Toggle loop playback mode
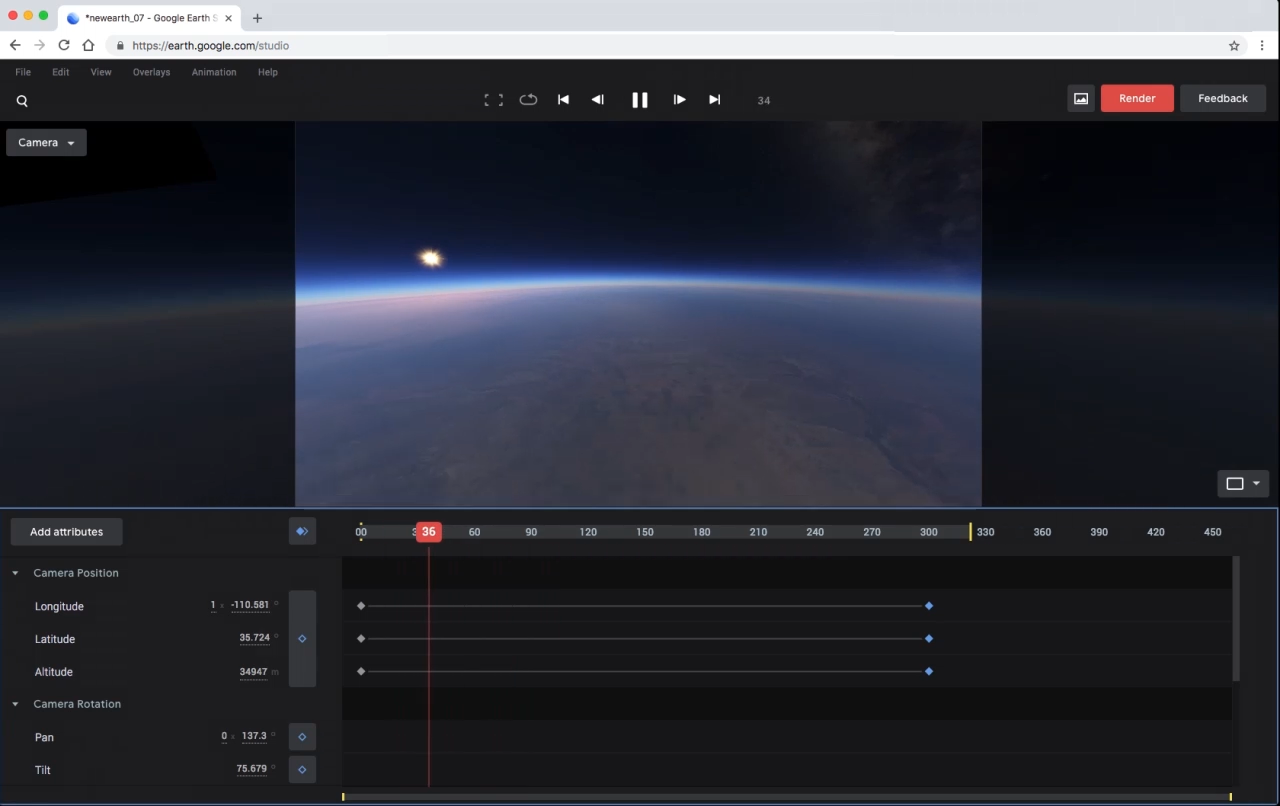This screenshot has height=806, width=1280. pos(528,99)
